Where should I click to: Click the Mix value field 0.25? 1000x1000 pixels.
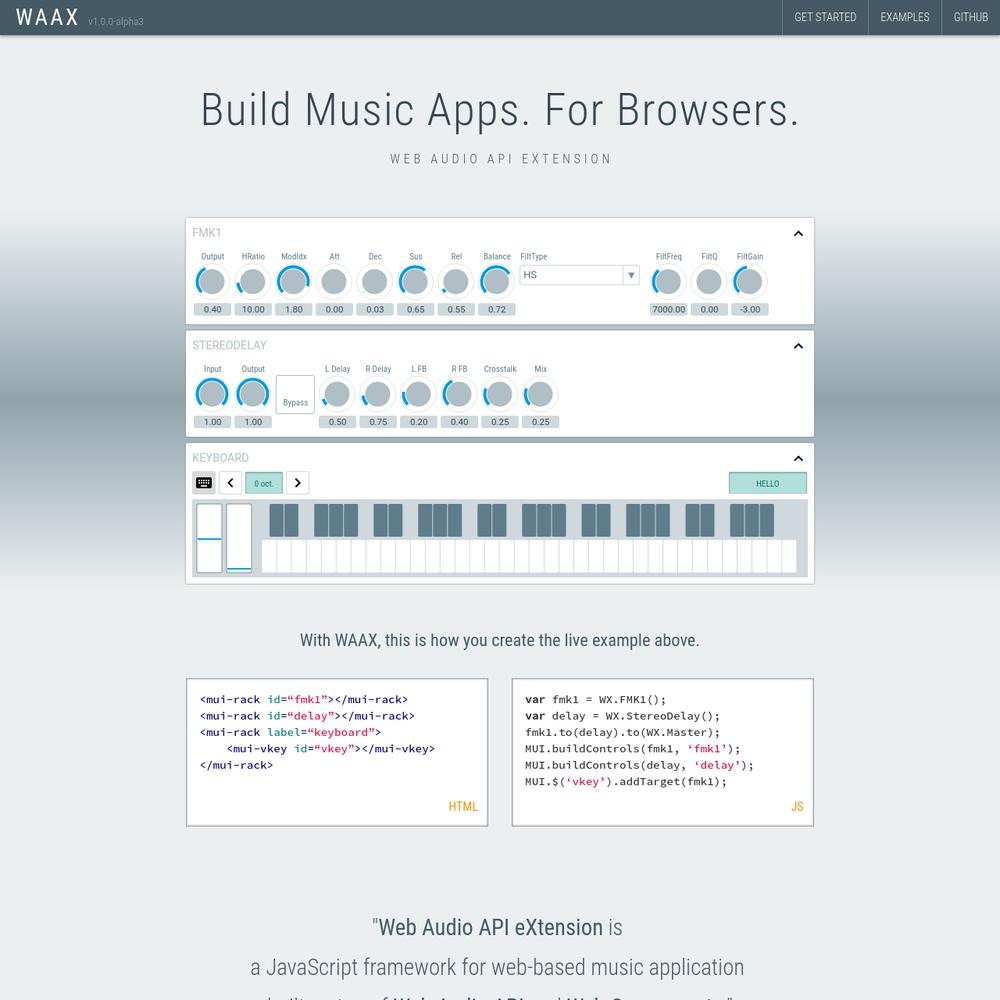(x=540, y=422)
